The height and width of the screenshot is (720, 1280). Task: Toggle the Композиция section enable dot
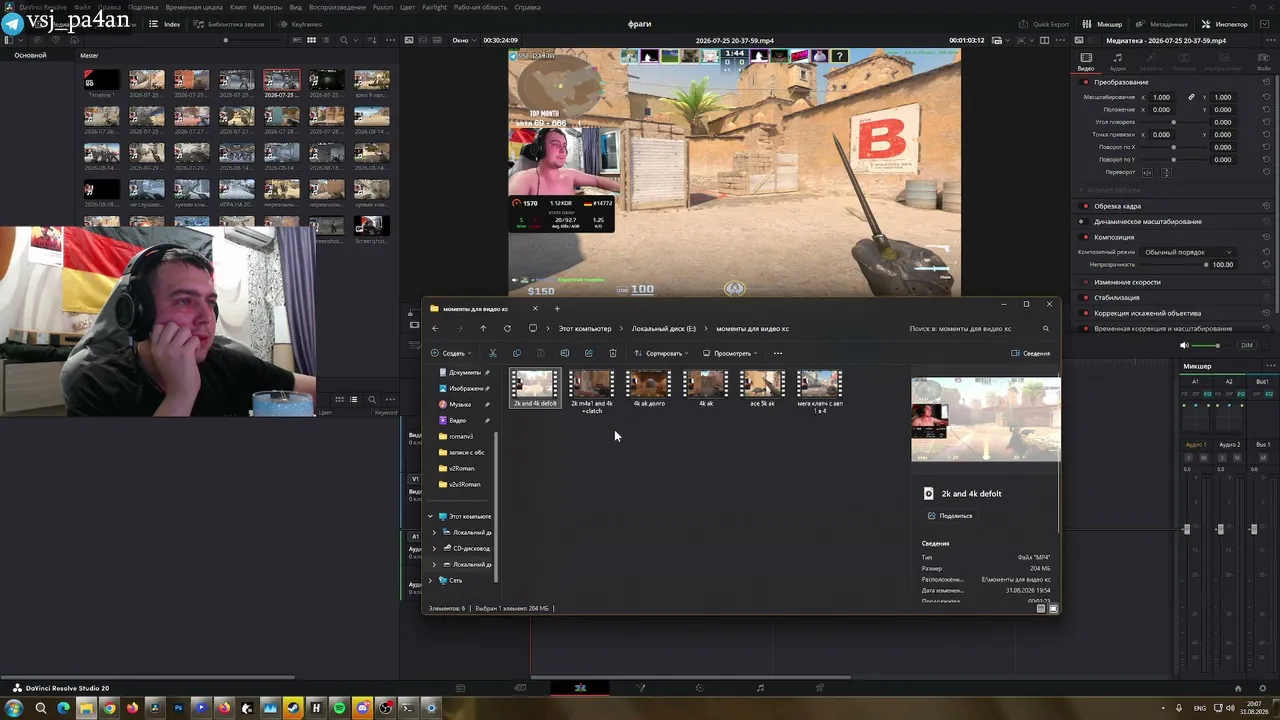point(1085,237)
